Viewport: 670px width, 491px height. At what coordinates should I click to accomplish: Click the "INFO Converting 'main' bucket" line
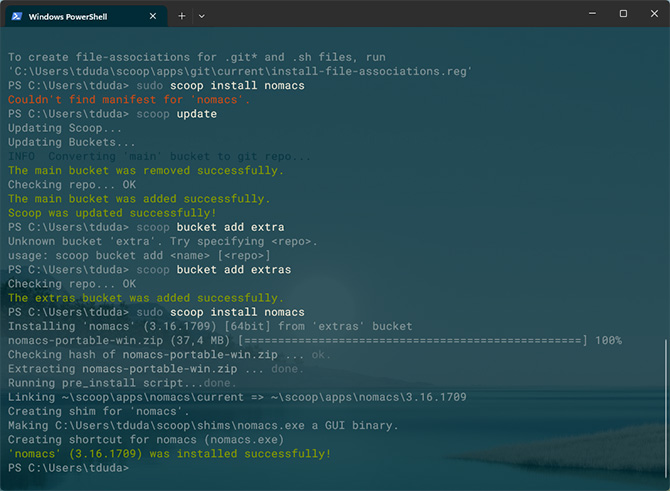[x=159, y=156]
